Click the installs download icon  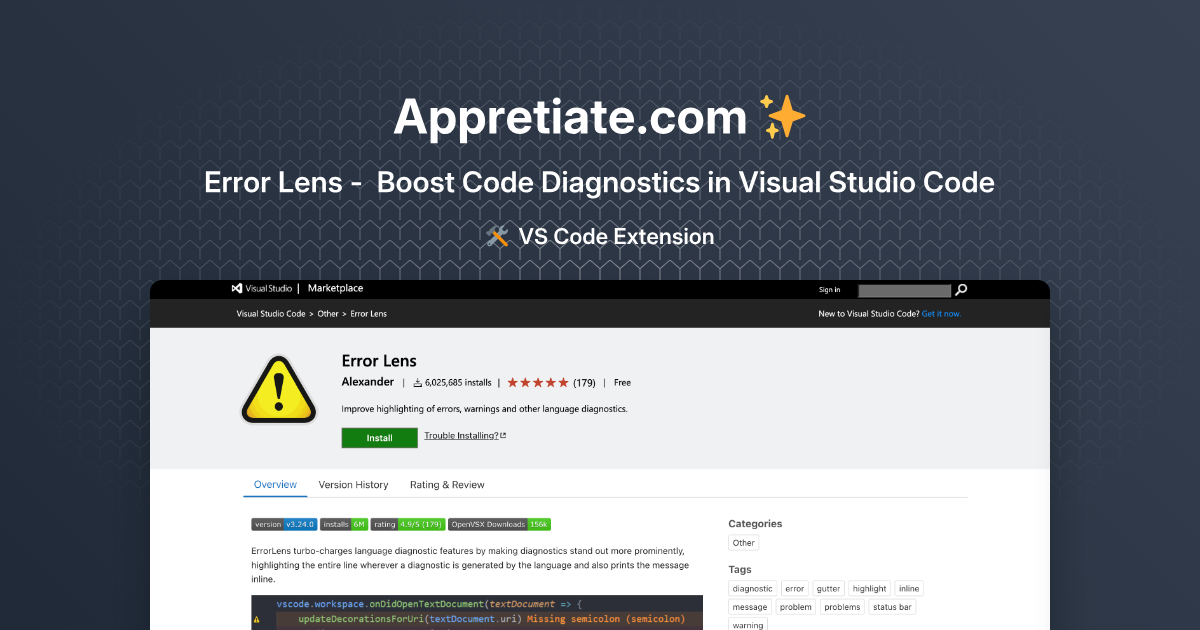tap(418, 382)
